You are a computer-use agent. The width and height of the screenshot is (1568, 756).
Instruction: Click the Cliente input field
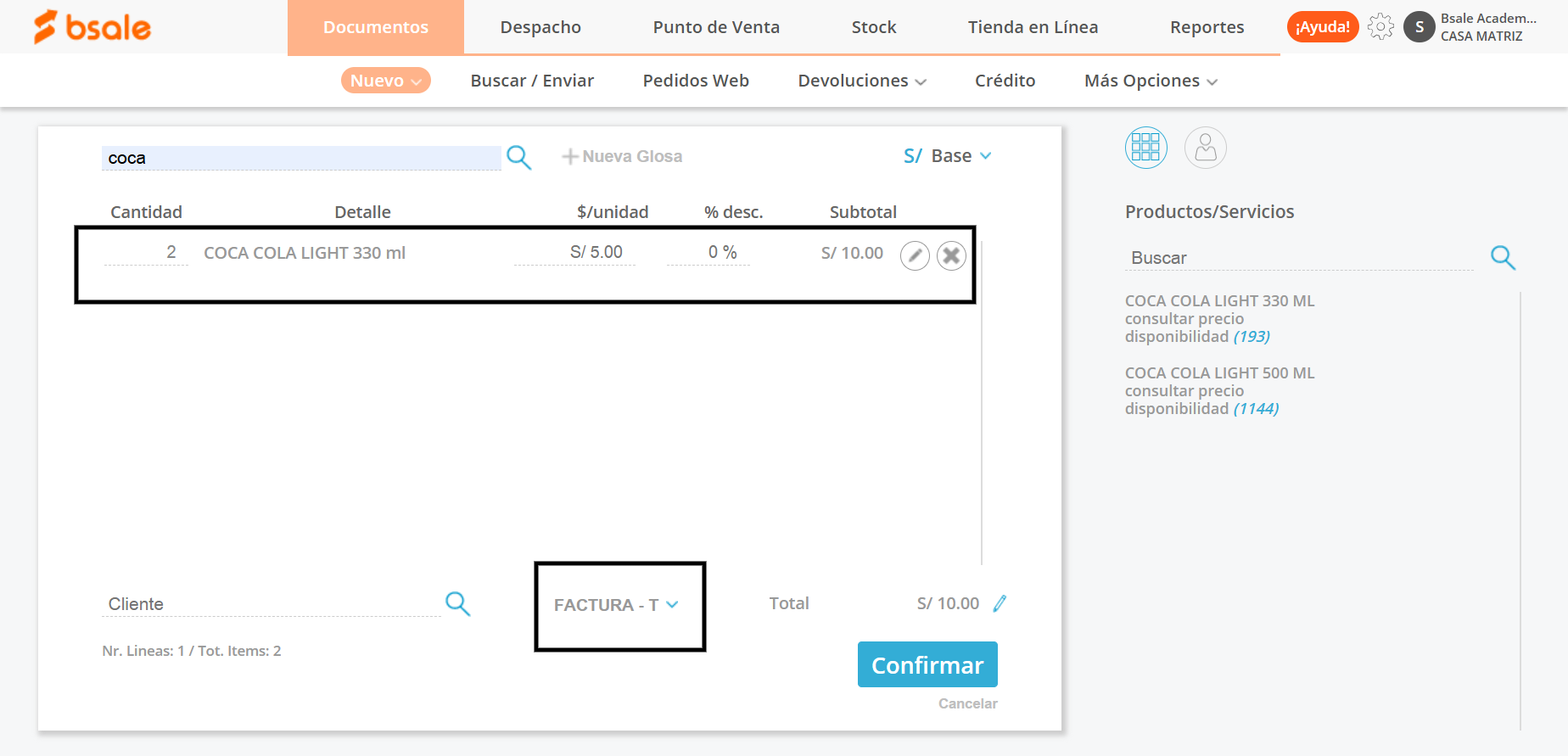click(x=272, y=603)
